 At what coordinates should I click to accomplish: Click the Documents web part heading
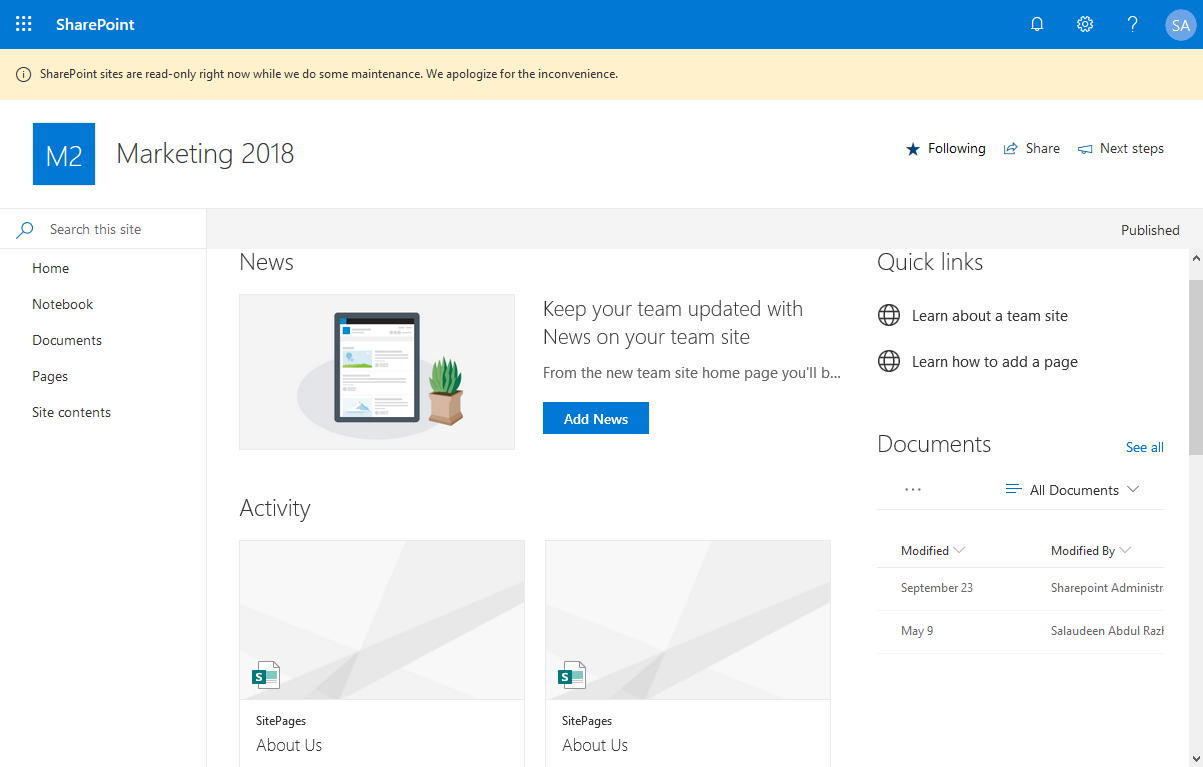click(934, 444)
